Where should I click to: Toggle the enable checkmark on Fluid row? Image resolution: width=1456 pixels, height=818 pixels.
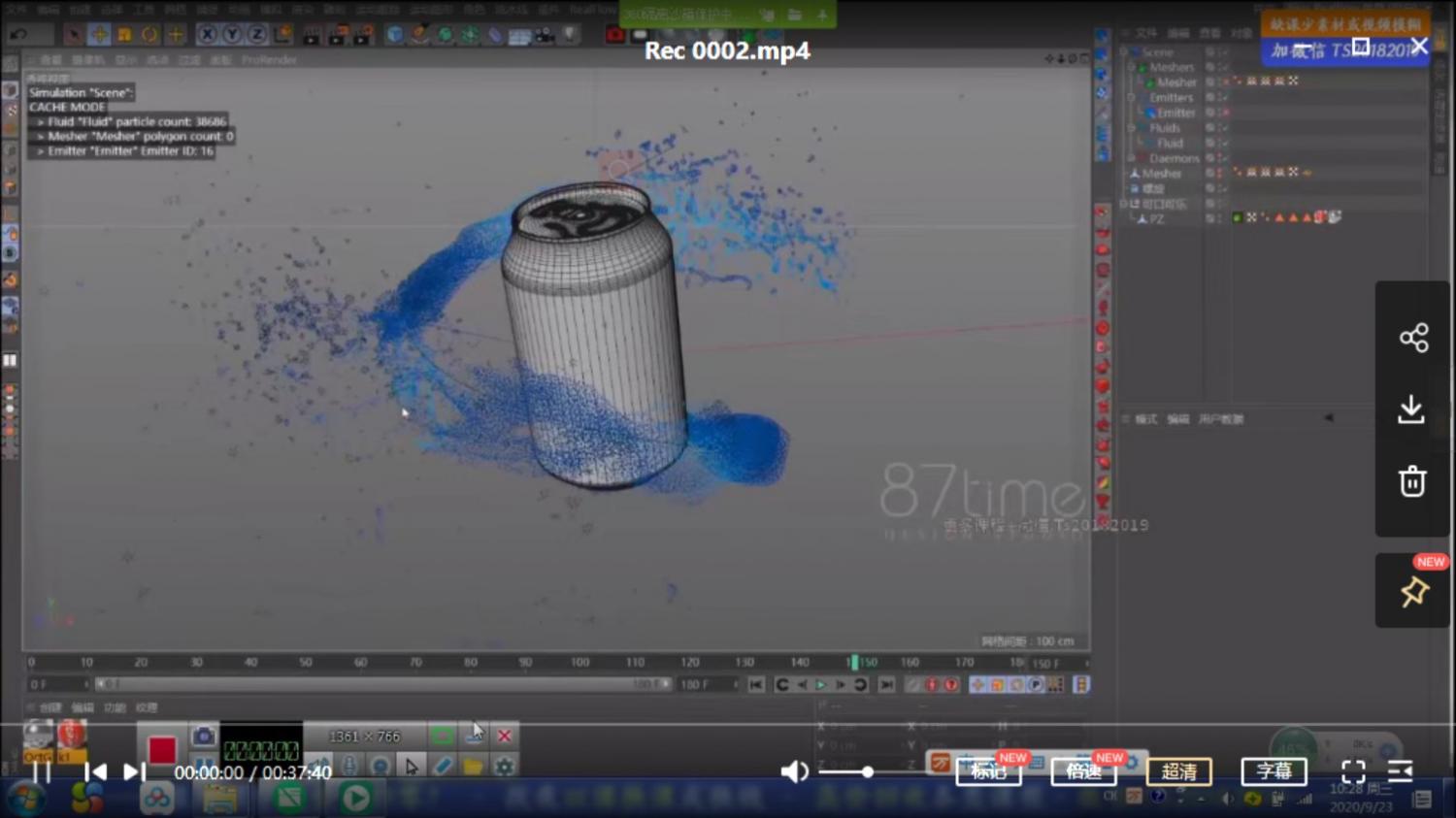pos(1225,143)
